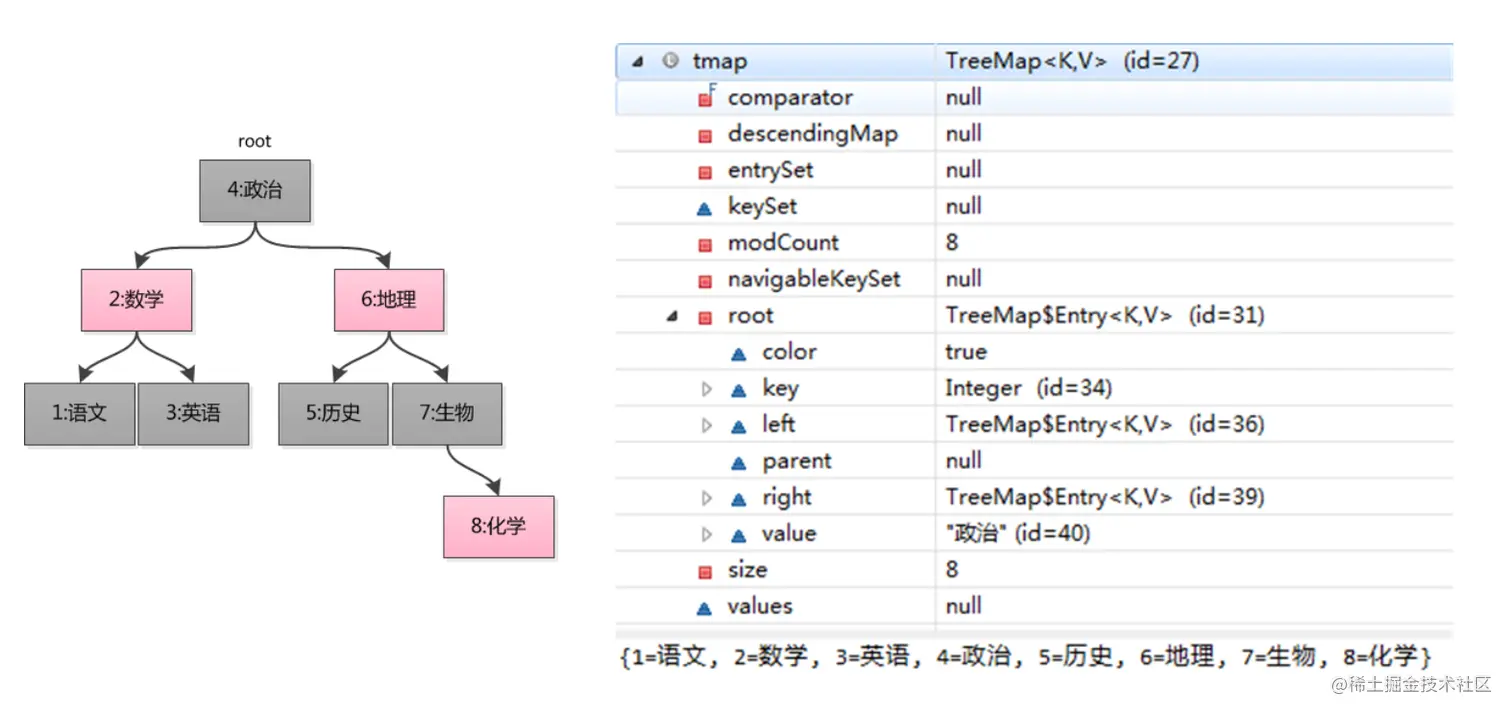Image resolution: width=1512 pixels, height=715 pixels.
Task: Select the root field name
Action: (x=751, y=316)
